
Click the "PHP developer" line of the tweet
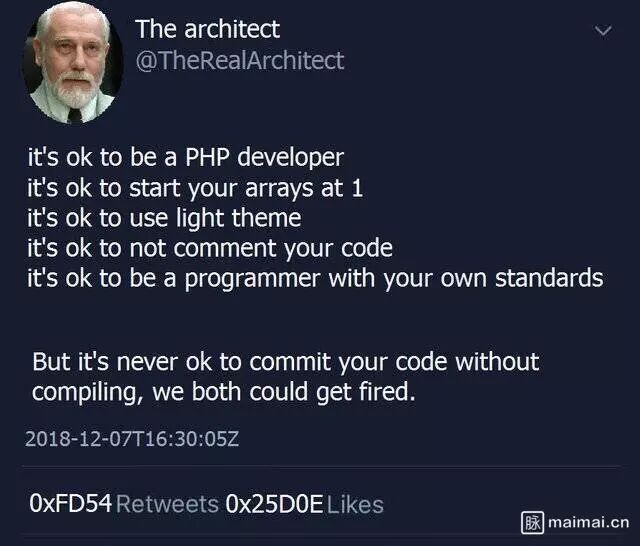click(185, 158)
